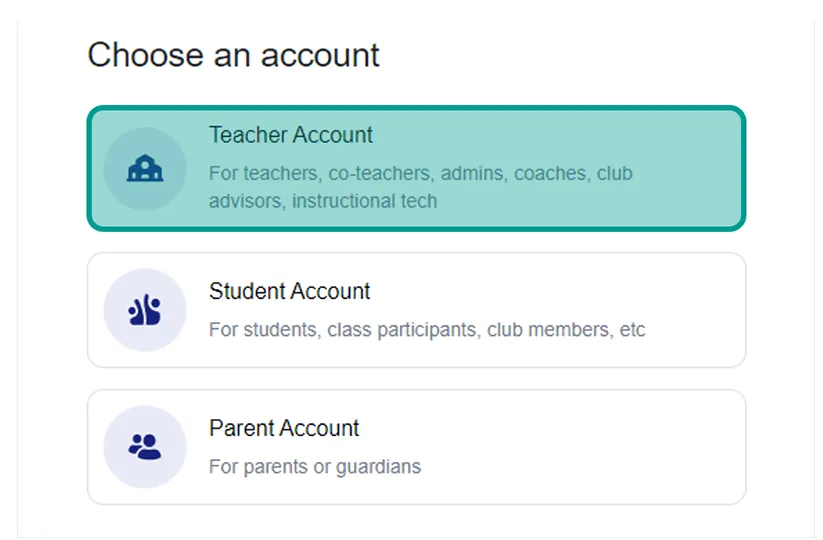
Task: Select the Parent Account option card
Action: (x=416, y=447)
